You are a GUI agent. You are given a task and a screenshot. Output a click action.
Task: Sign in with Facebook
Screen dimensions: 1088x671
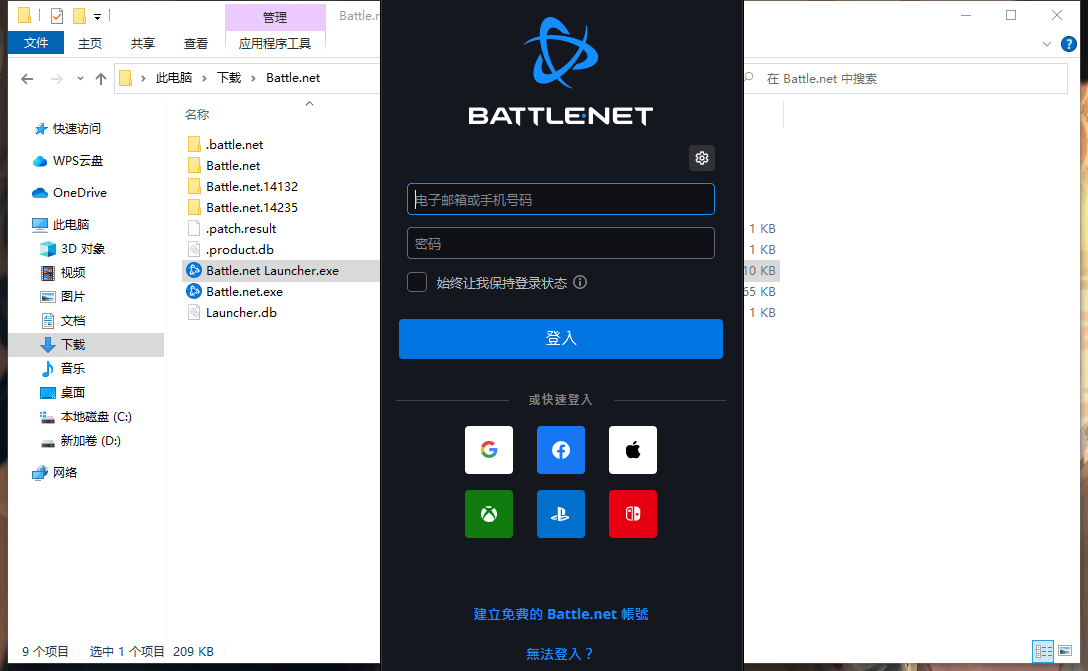coord(561,450)
